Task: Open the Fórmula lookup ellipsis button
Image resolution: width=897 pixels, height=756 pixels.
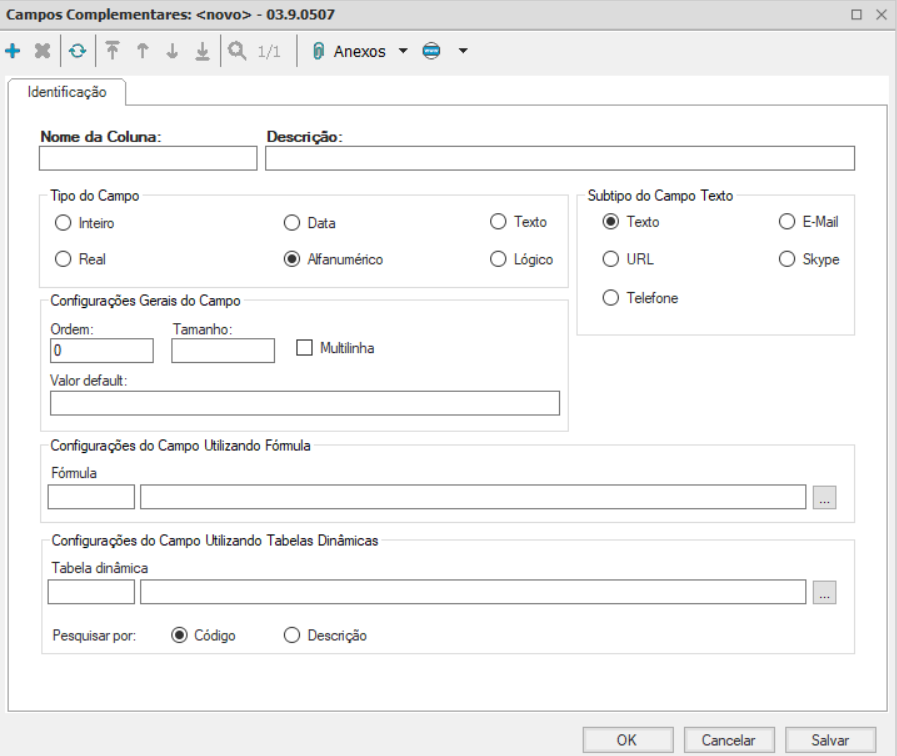Action: (824, 497)
